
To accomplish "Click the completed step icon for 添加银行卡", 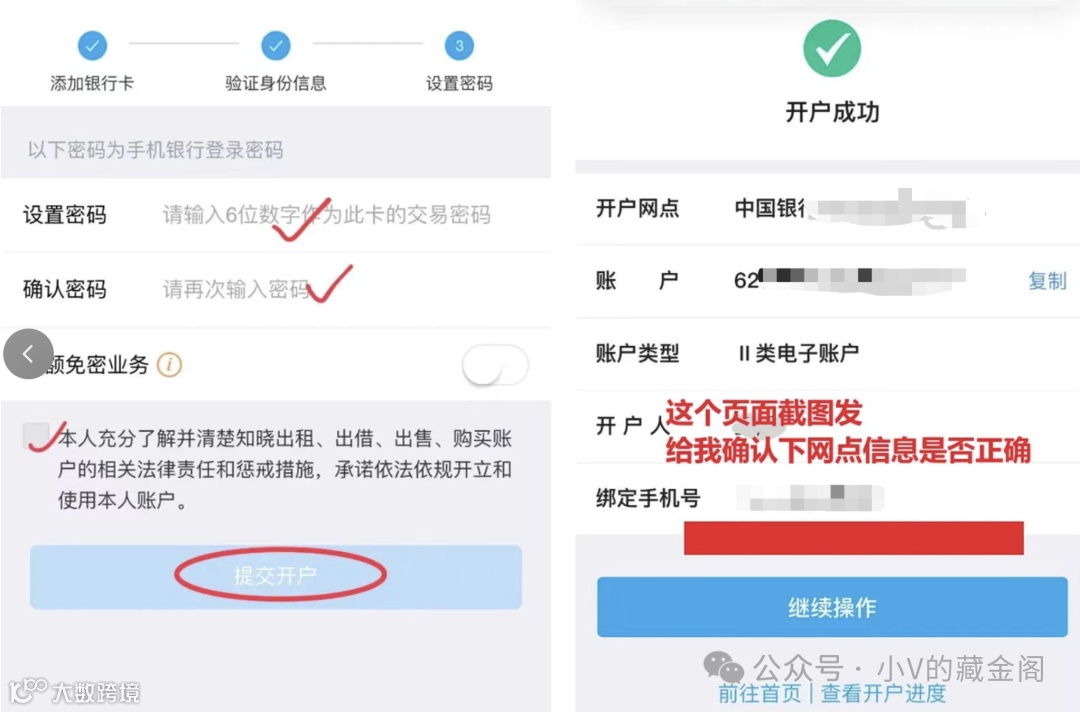I will click(92, 46).
